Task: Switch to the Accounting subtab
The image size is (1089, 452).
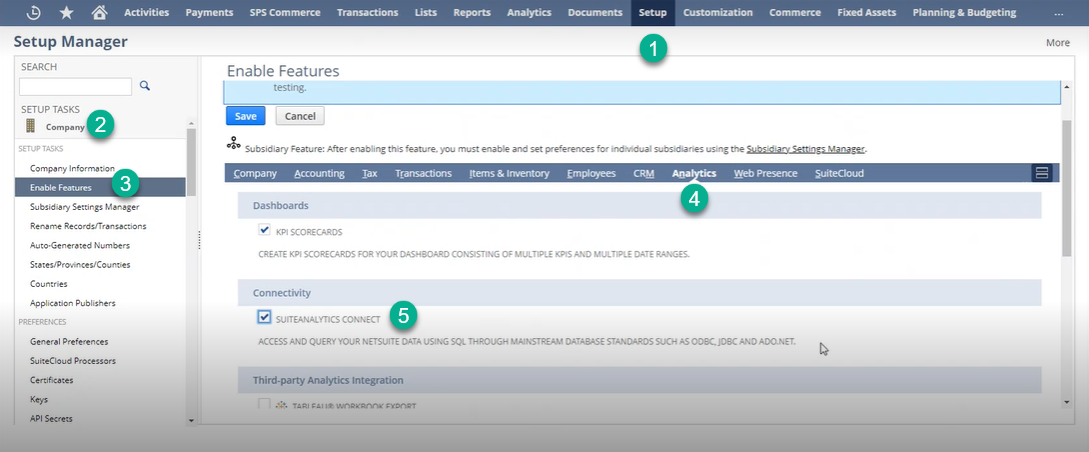Action: click(319, 173)
